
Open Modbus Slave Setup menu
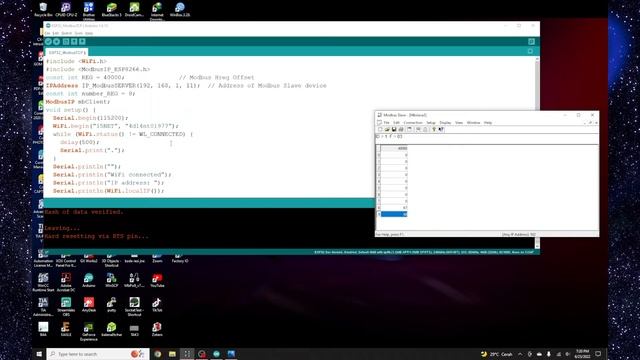tap(431, 122)
